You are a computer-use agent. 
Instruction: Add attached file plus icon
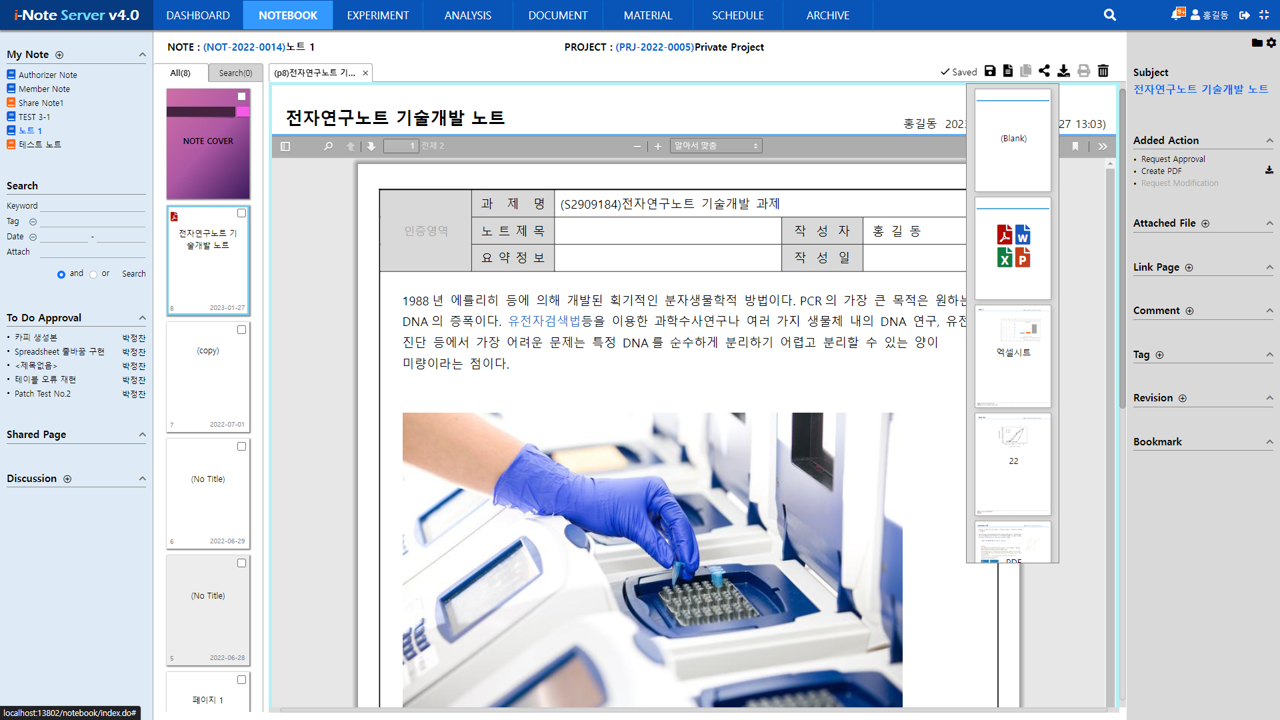coord(1205,224)
